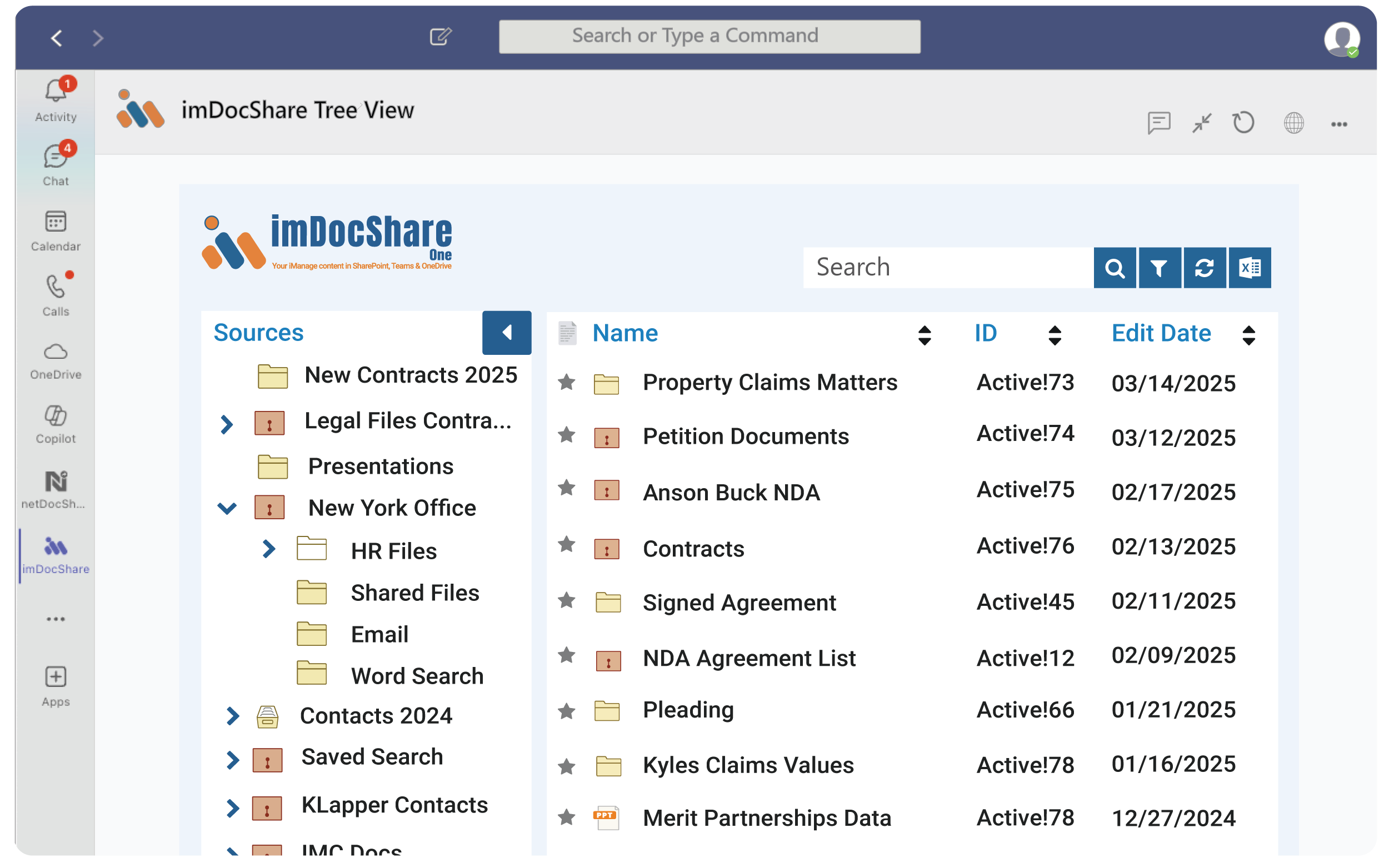
Task: Toggle star for Petition Documents
Action: tap(567, 435)
